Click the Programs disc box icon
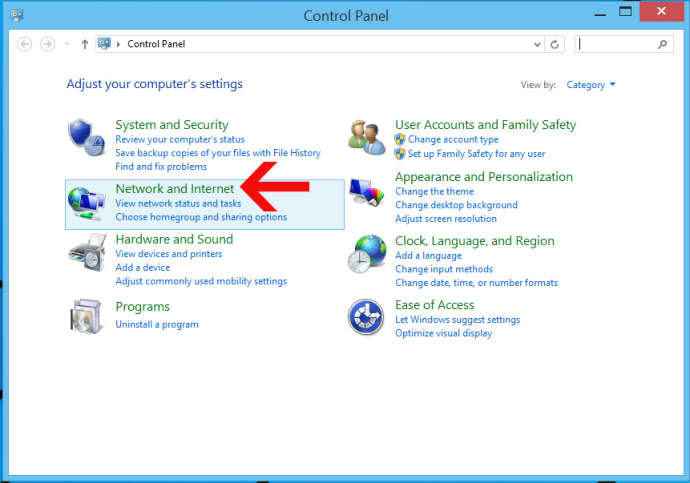 (86, 317)
